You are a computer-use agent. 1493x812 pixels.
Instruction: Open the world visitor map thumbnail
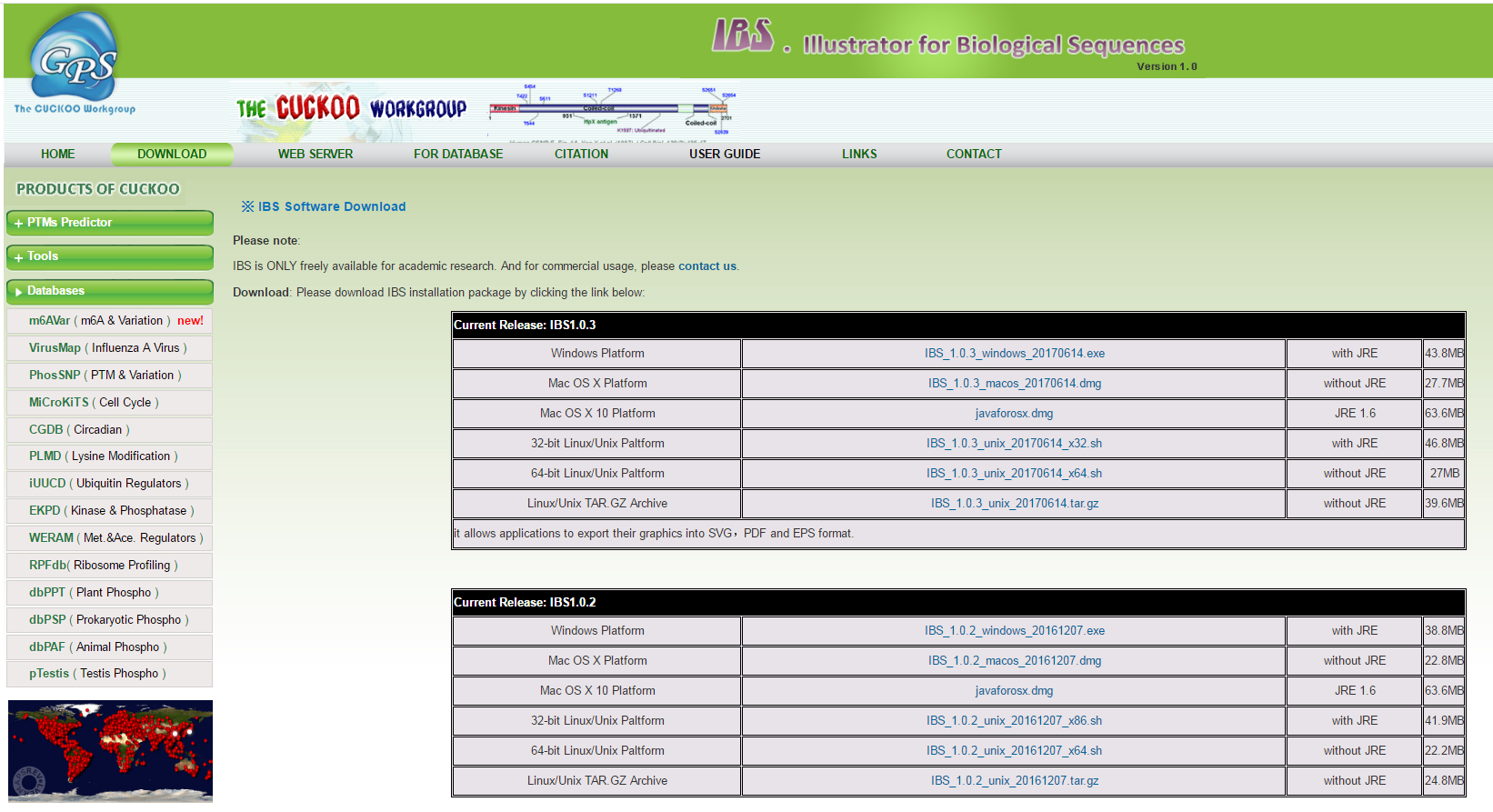110,750
